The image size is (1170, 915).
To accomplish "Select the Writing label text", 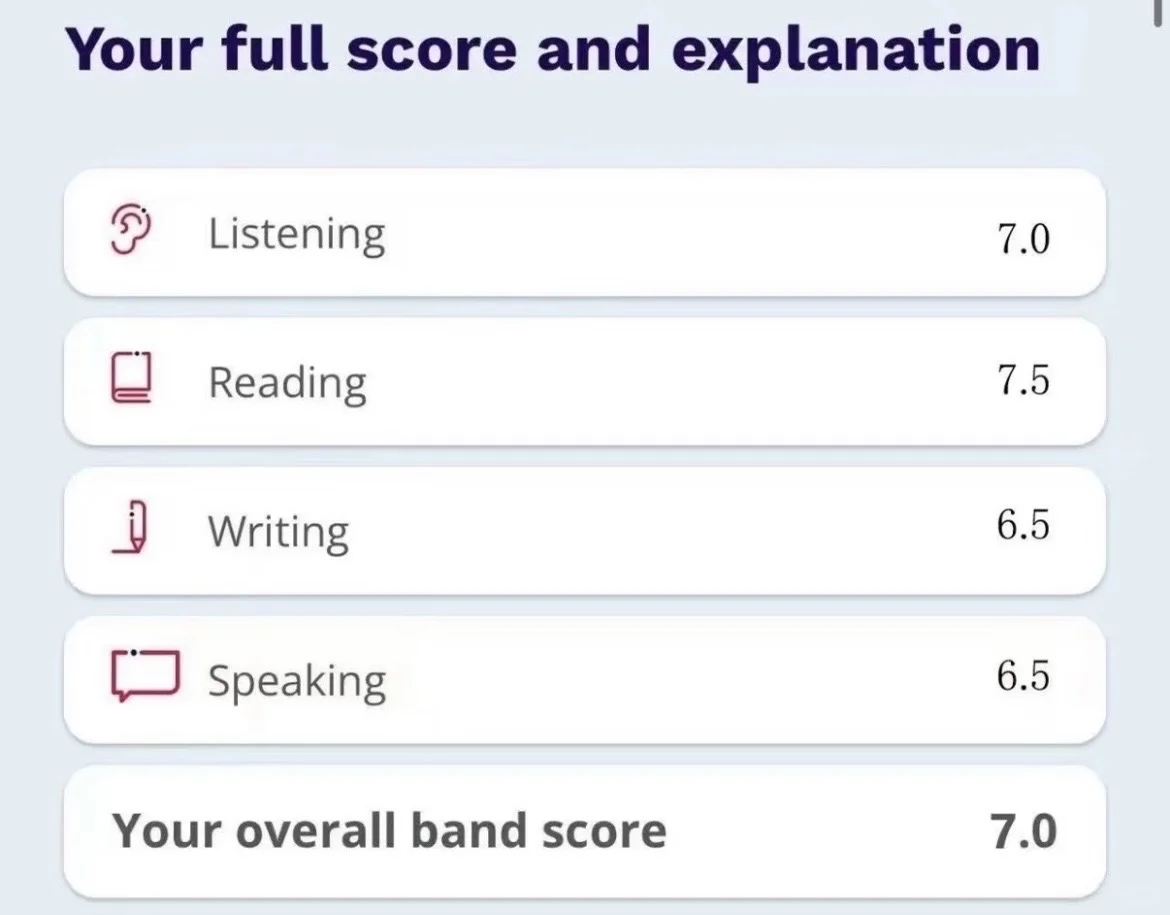I will (278, 533).
